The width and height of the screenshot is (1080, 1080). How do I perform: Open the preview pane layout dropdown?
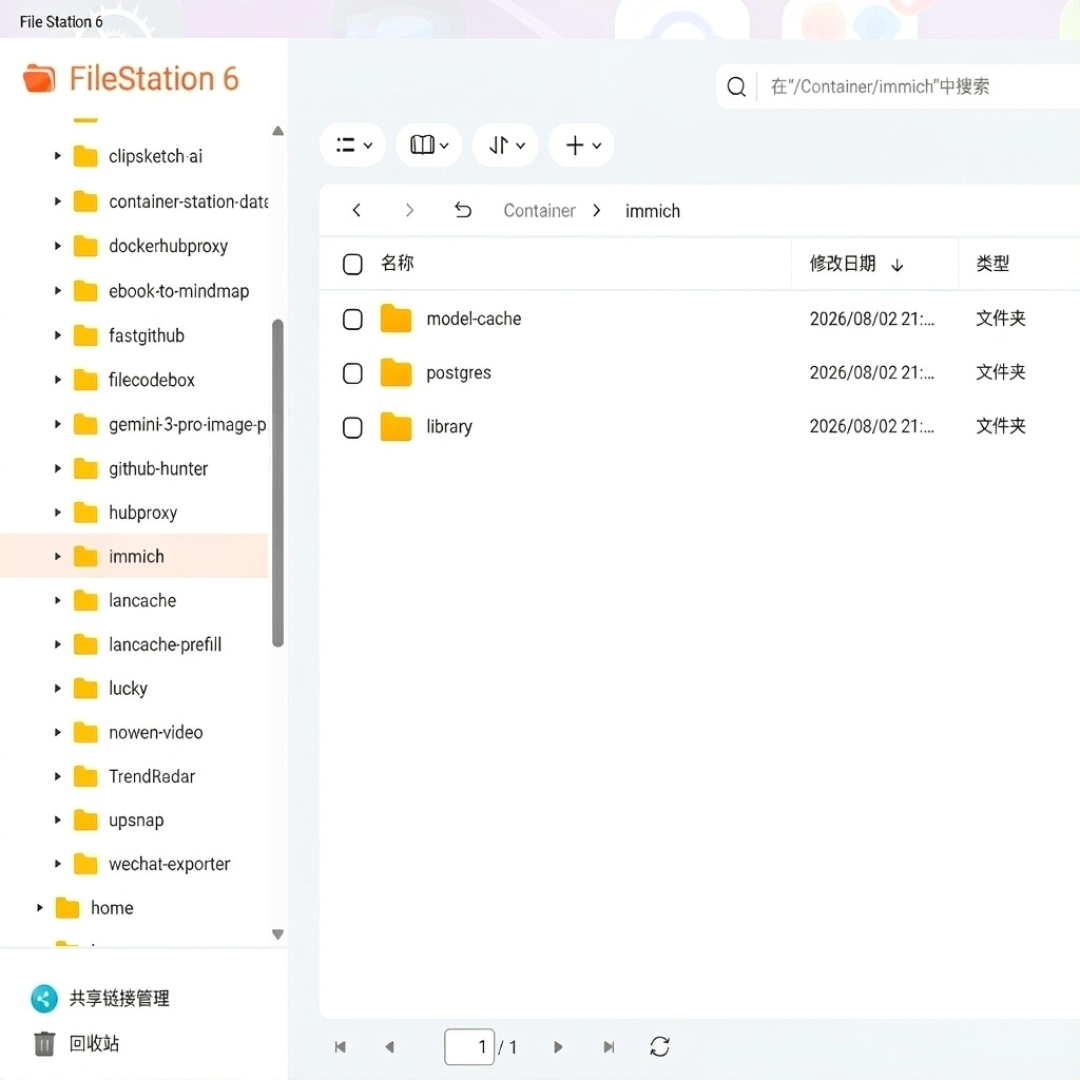point(428,145)
